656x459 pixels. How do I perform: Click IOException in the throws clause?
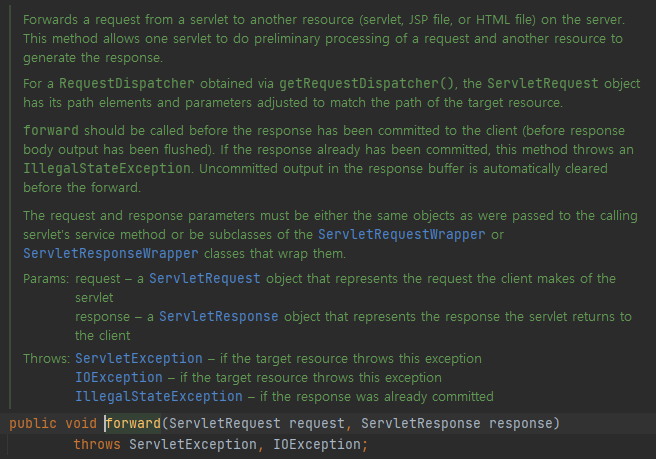point(317,444)
